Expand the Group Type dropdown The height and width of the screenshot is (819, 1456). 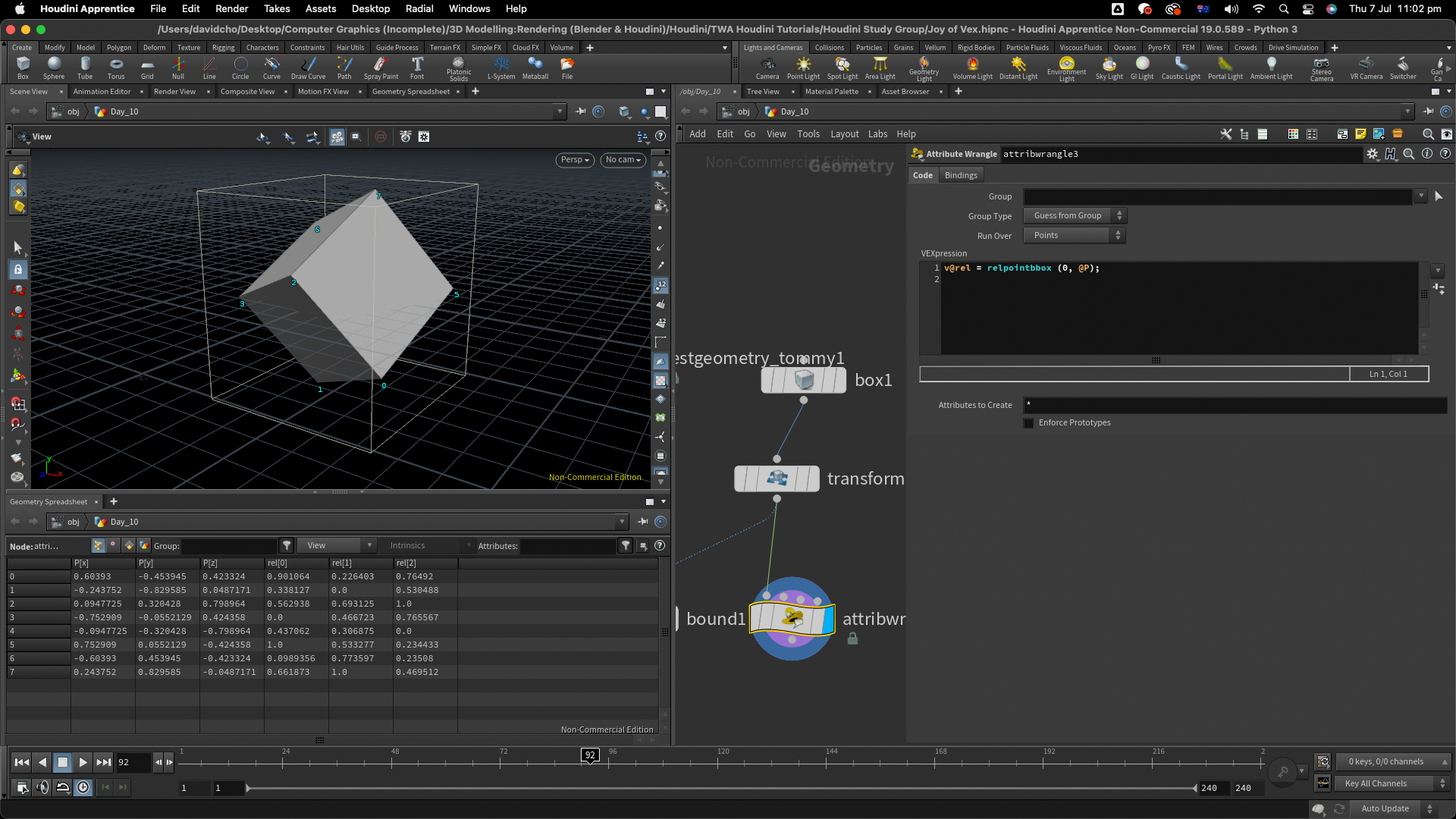tap(1075, 216)
